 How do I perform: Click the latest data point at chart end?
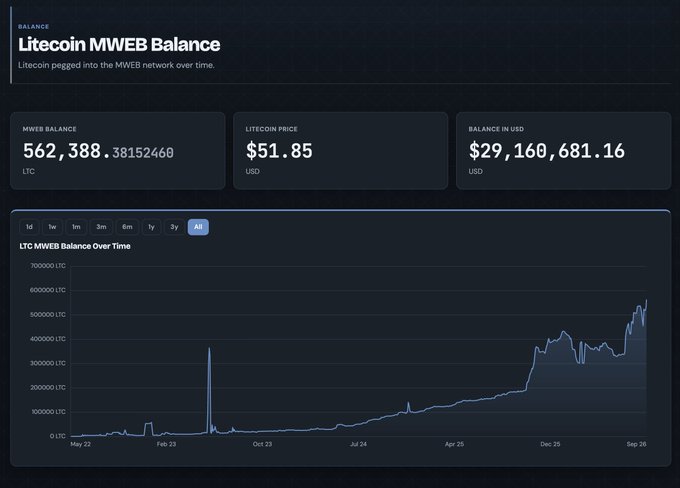click(647, 300)
